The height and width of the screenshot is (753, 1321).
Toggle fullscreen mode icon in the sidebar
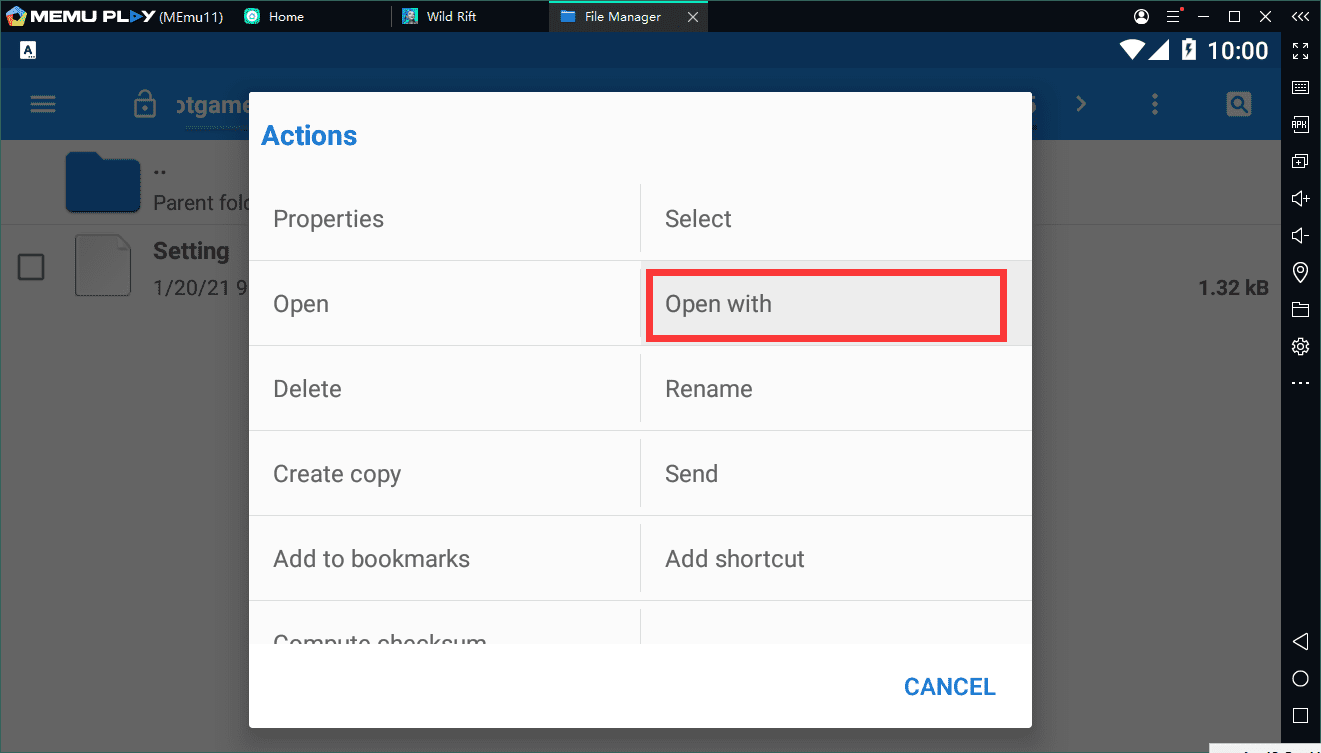pos(1300,51)
